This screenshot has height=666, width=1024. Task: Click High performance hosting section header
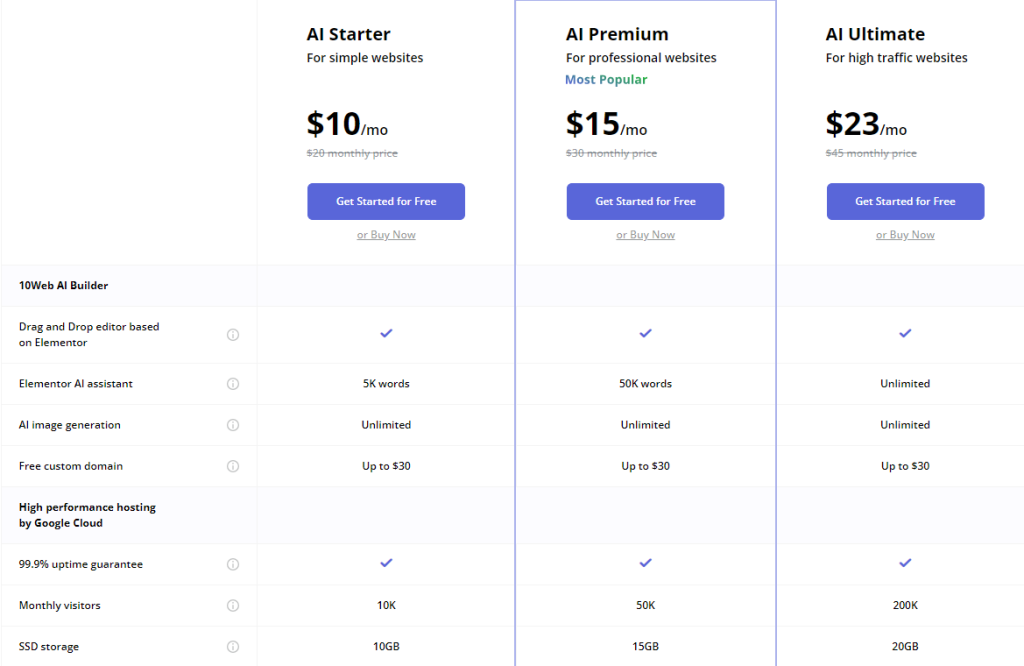coord(87,515)
